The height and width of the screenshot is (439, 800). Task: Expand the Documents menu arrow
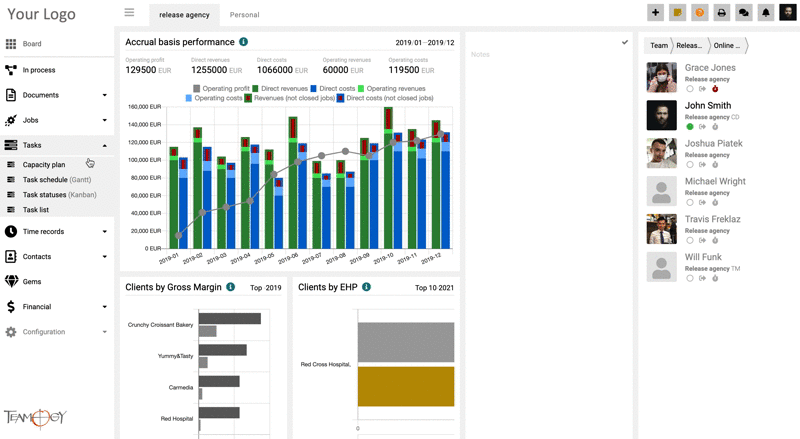pos(104,95)
